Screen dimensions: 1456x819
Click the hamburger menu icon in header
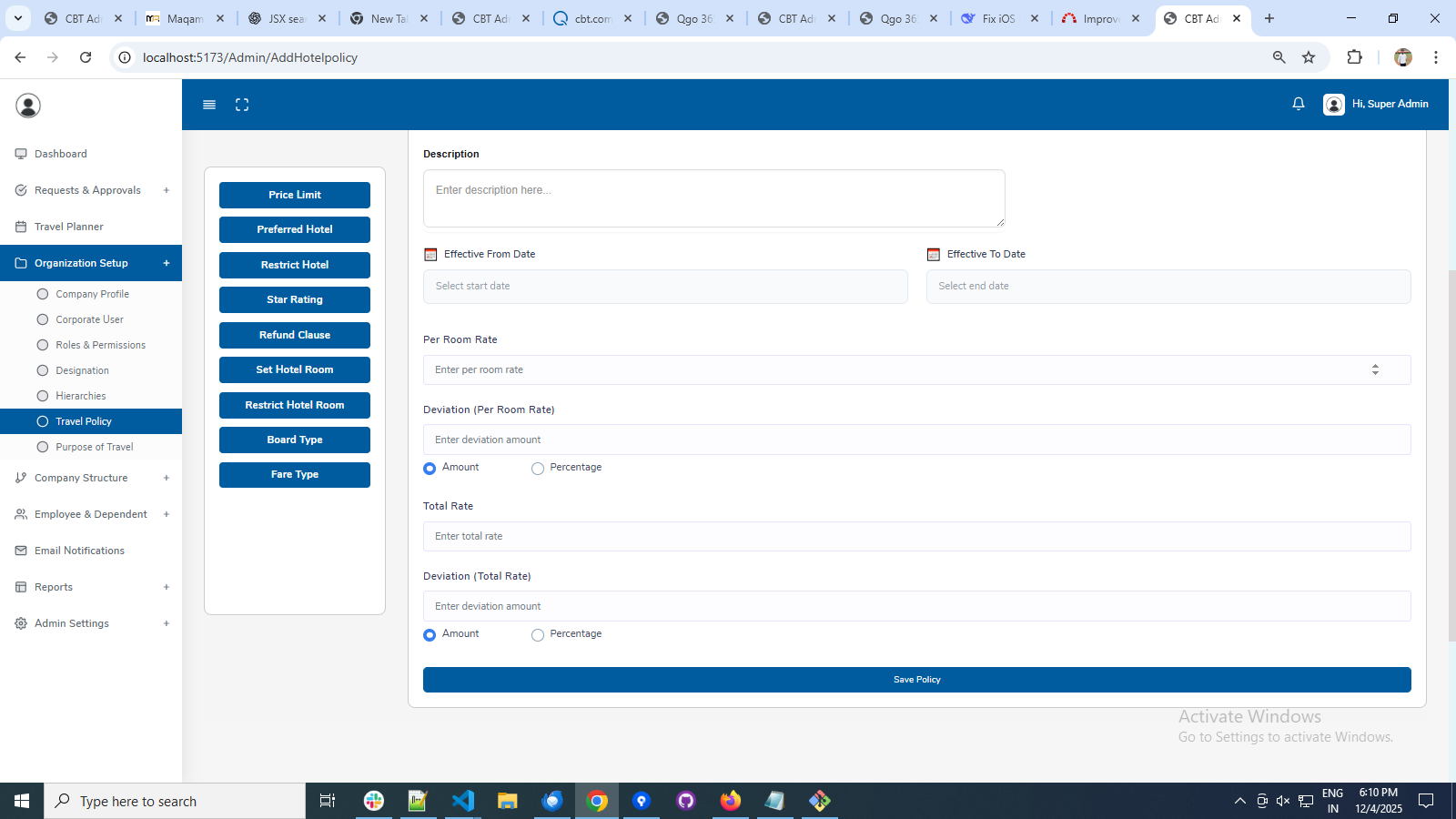(x=209, y=105)
